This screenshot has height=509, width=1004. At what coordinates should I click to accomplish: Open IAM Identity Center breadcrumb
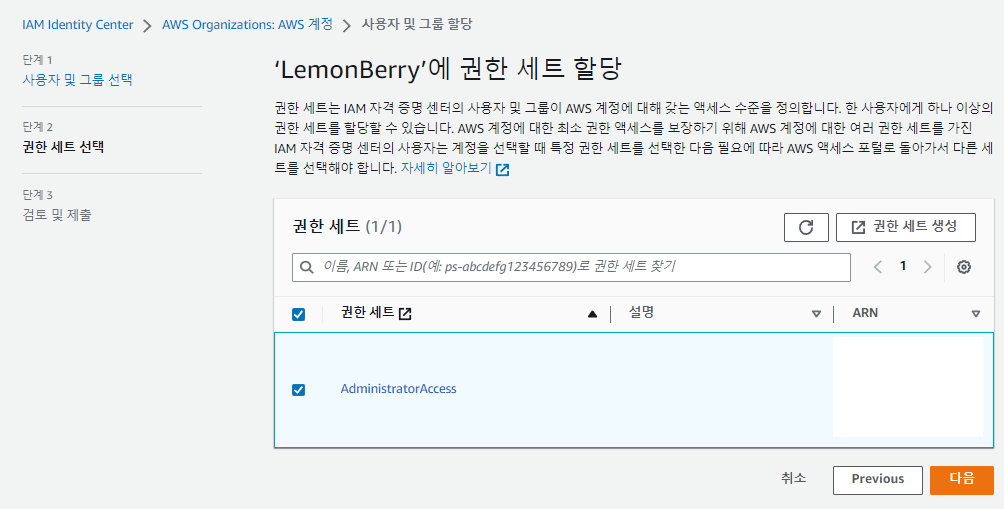77,25
